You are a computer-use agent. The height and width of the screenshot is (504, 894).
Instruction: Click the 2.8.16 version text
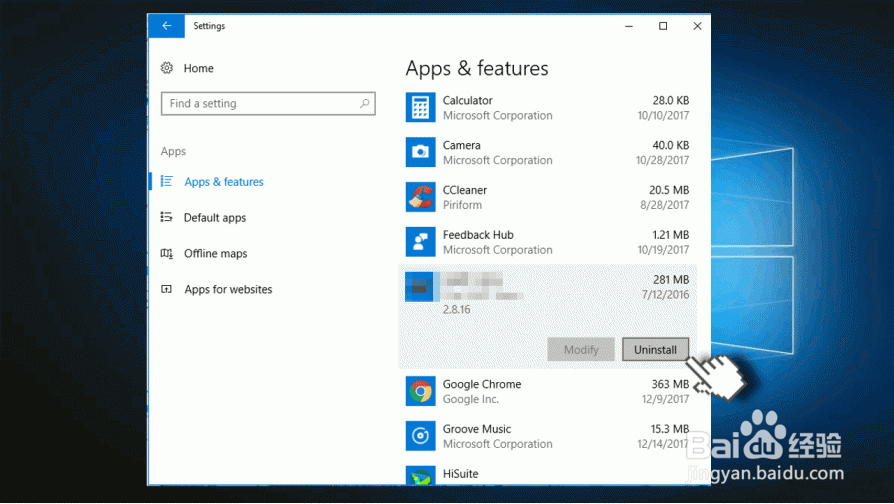pyautogui.click(x=456, y=310)
